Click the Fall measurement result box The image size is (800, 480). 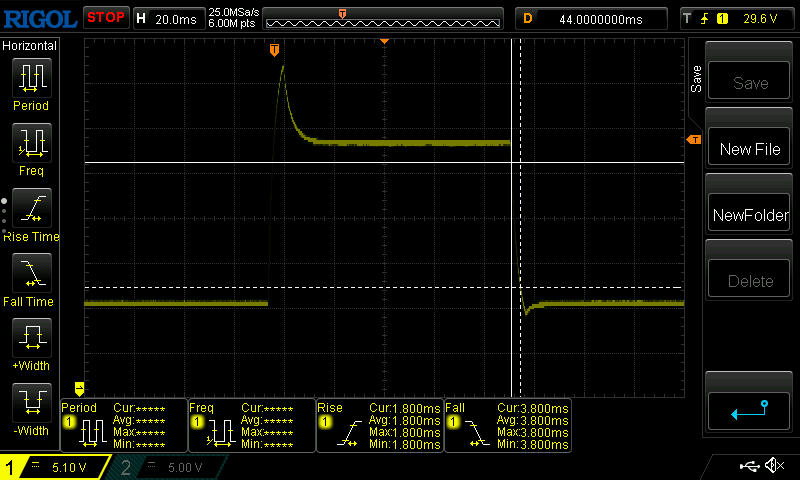click(508, 425)
